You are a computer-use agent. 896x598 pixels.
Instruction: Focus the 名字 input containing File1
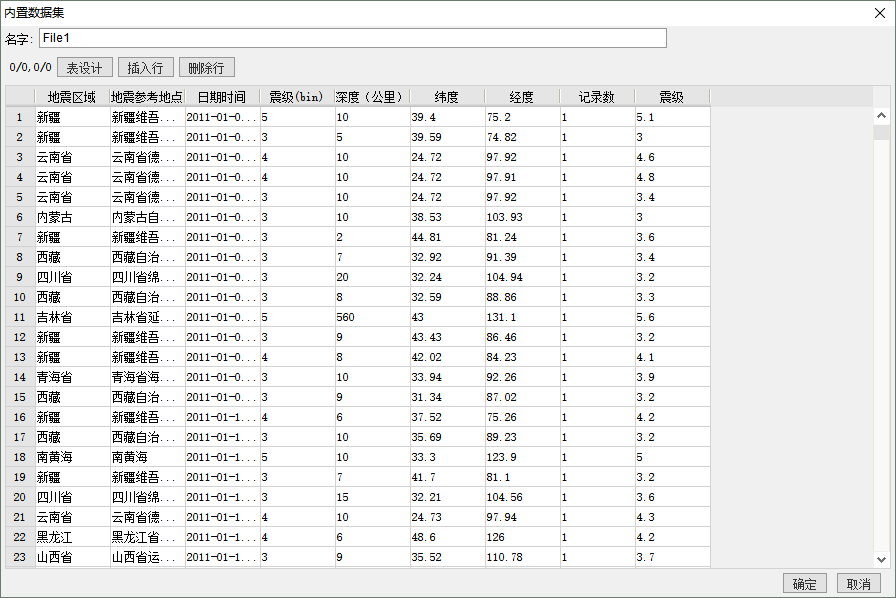click(x=353, y=38)
